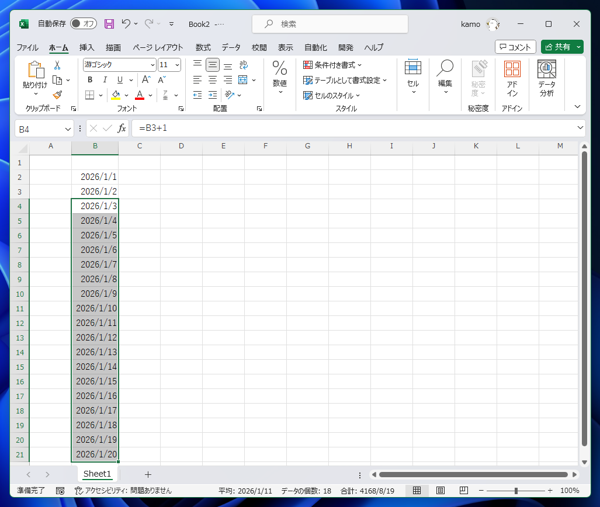Click the kamo account name

pyautogui.click(x=470, y=24)
